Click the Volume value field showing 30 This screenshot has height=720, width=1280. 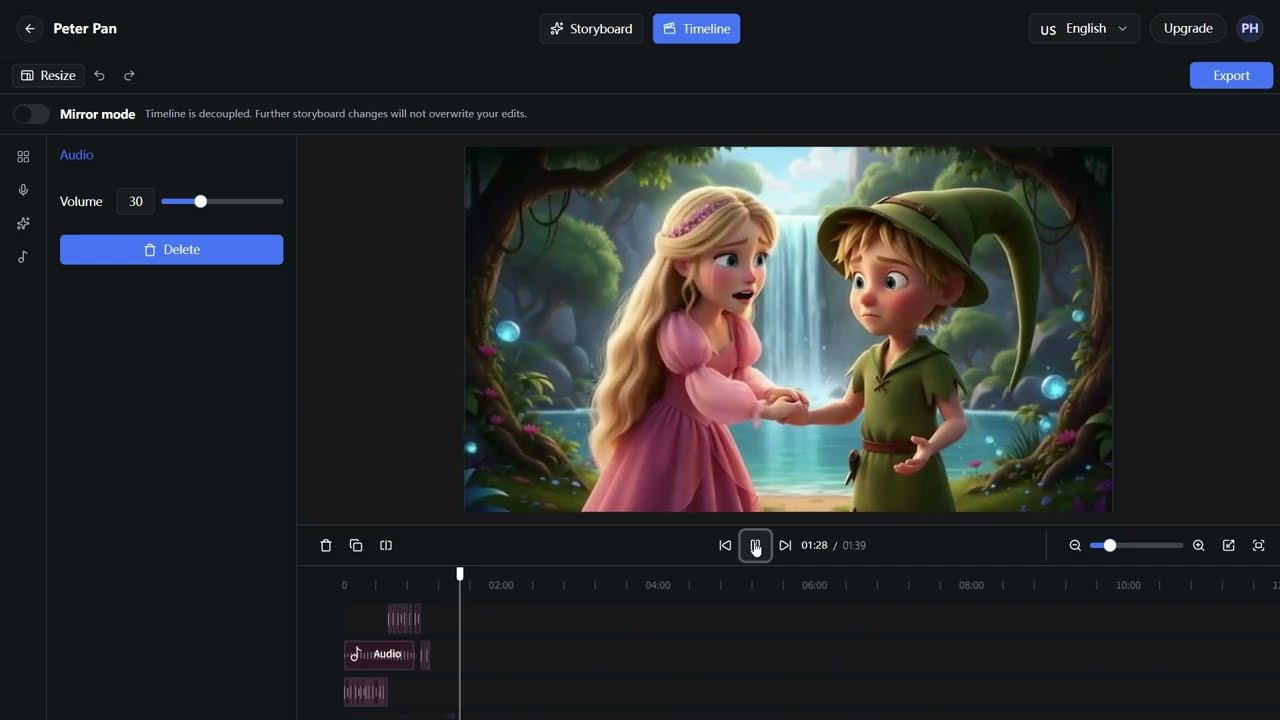click(x=135, y=201)
